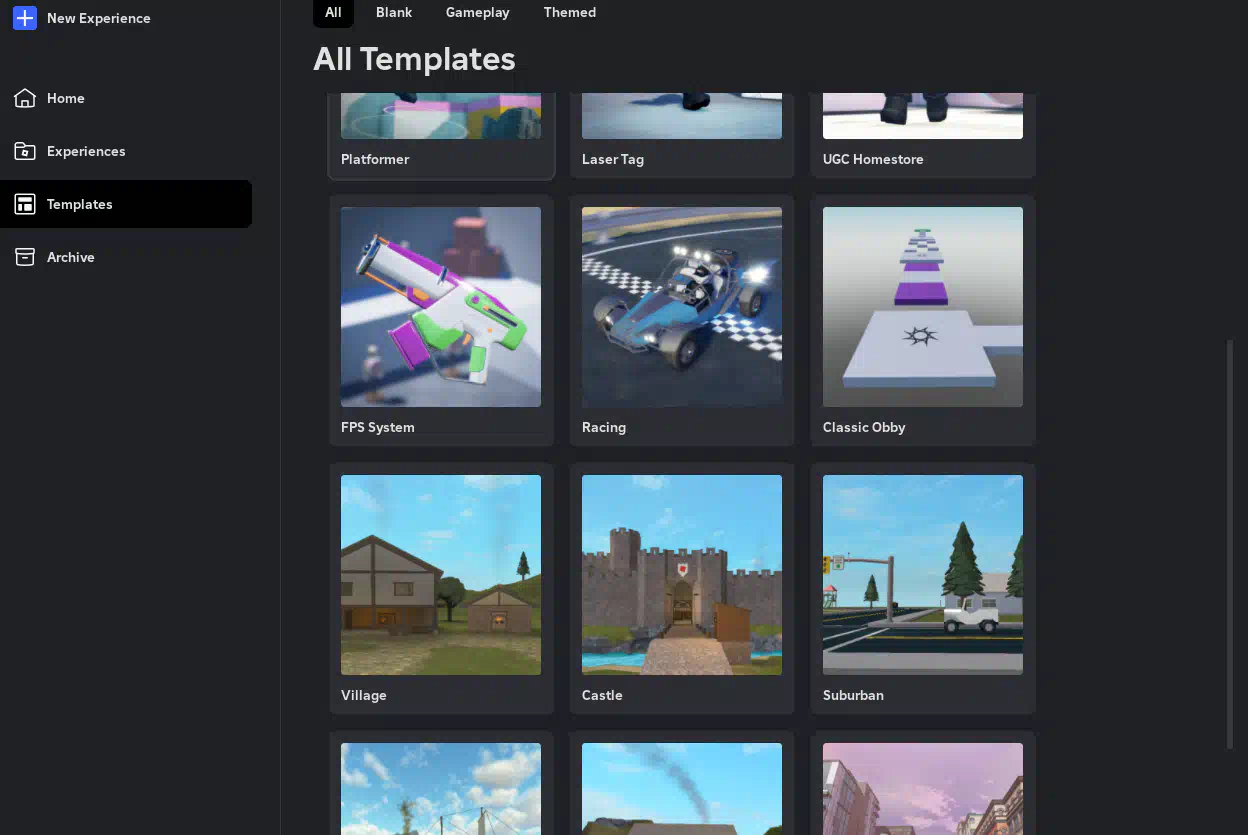The height and width of the screenshot is (835, 1248).
Task: Select the Village template image
Action: (441, 575)
